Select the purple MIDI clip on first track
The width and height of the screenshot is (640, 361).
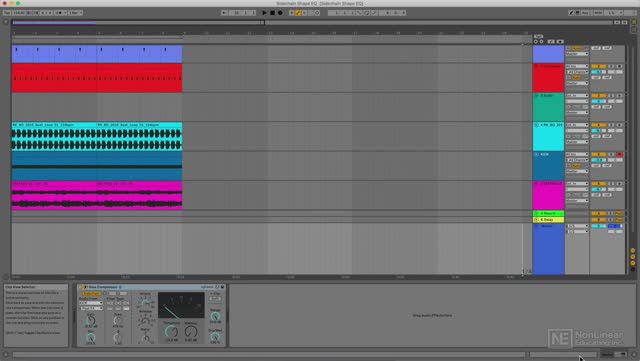[97, 54]
